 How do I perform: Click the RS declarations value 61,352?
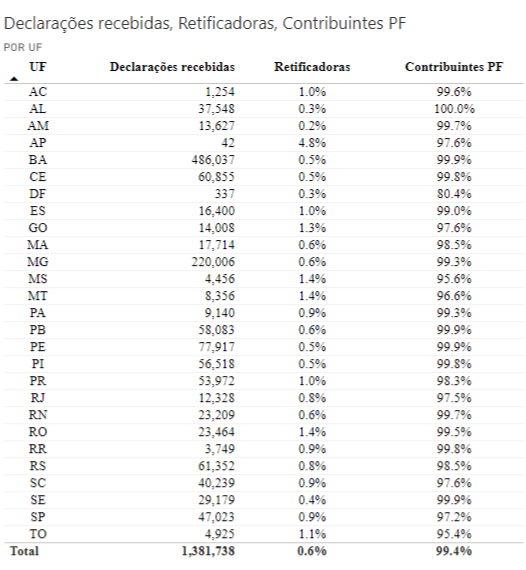pos(217,466)
